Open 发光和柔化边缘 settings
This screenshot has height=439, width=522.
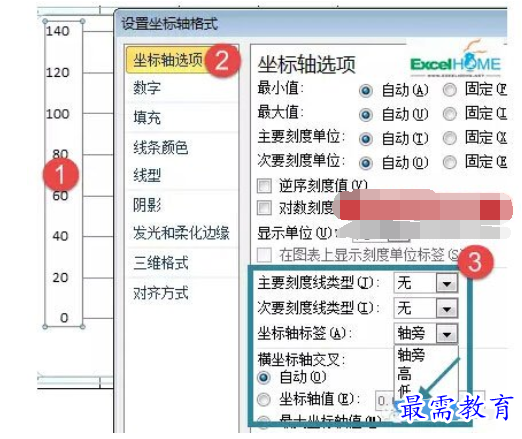pyautogui.click(x=181, y=233)
